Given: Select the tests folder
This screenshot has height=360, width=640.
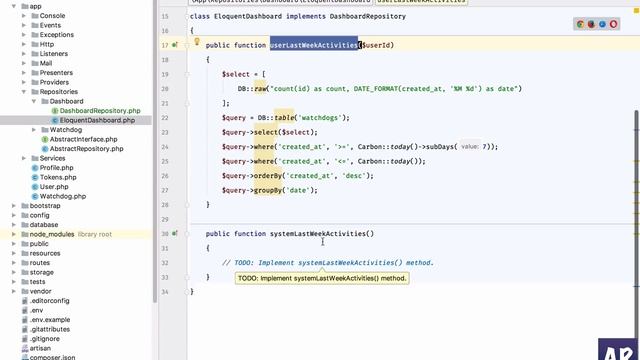Looking at the screenshot, I should point(37,282).
